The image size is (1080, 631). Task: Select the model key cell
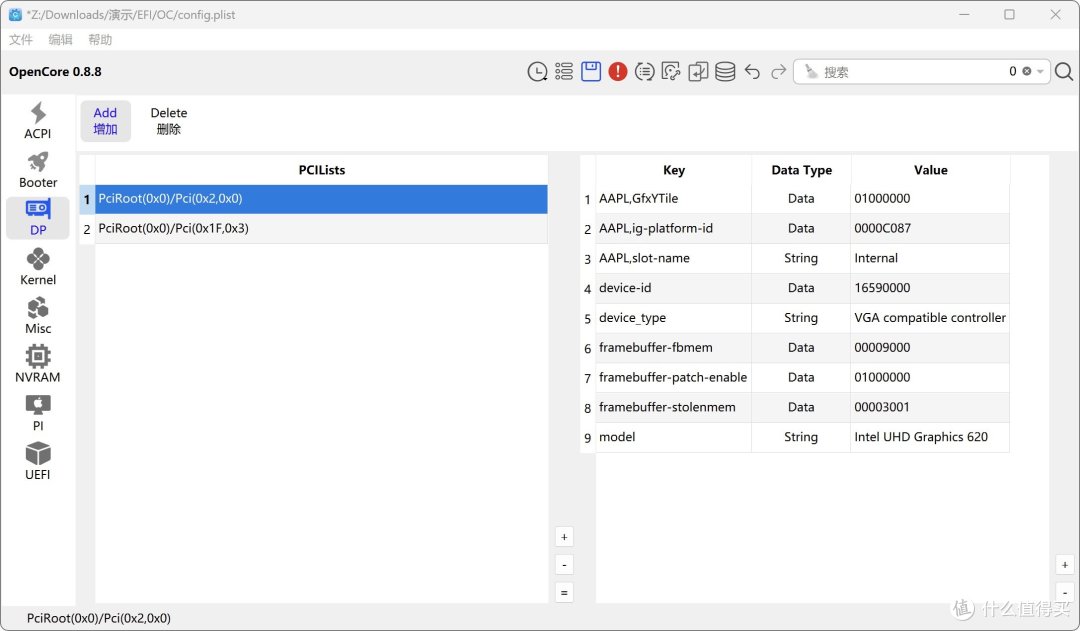[674, 437]
